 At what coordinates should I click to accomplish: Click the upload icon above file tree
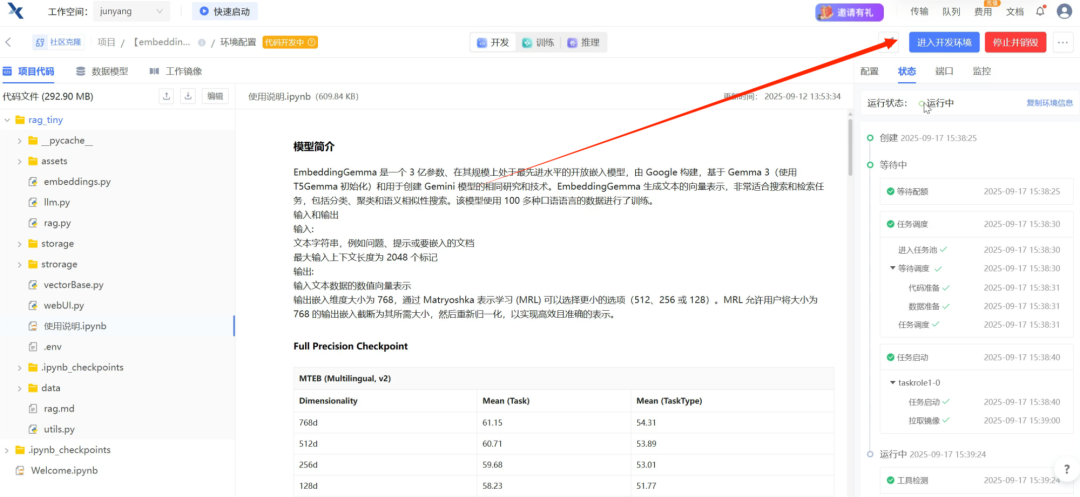click(167, 96)
